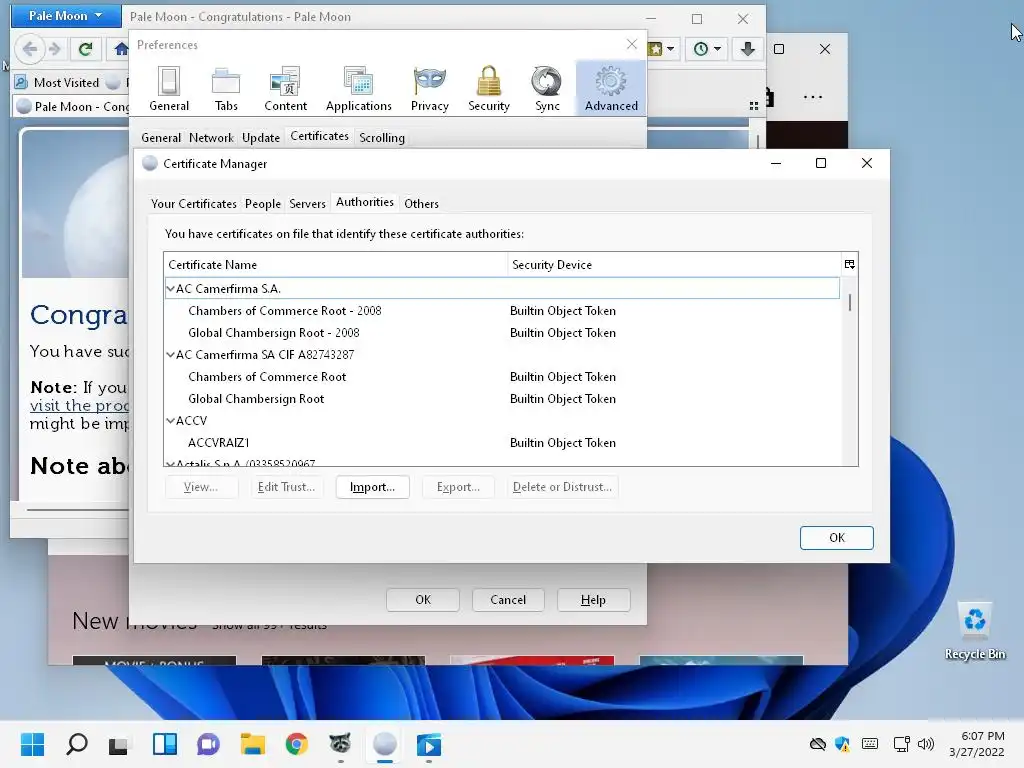Open the Security padlock preferences icon
This screenshot has height=768, width=1024.
point(488,89)
